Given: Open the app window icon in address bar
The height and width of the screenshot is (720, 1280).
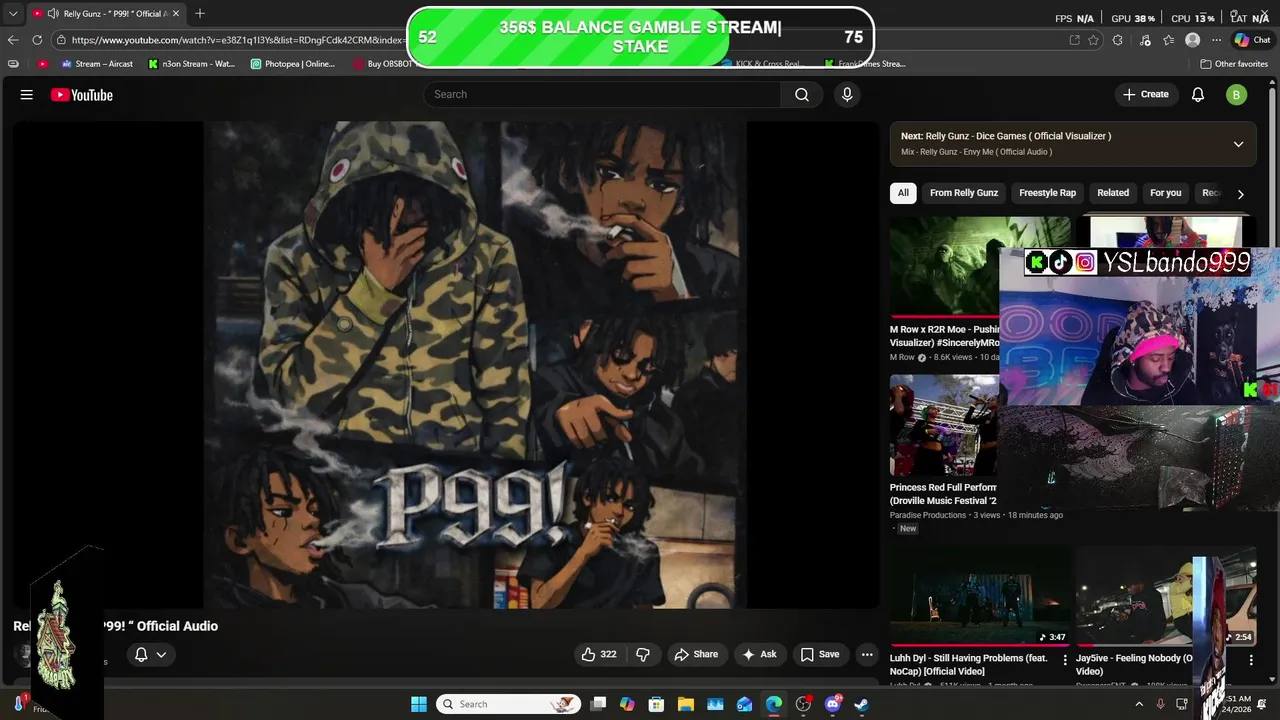Looking at the screenshot, I should 1074,40.
